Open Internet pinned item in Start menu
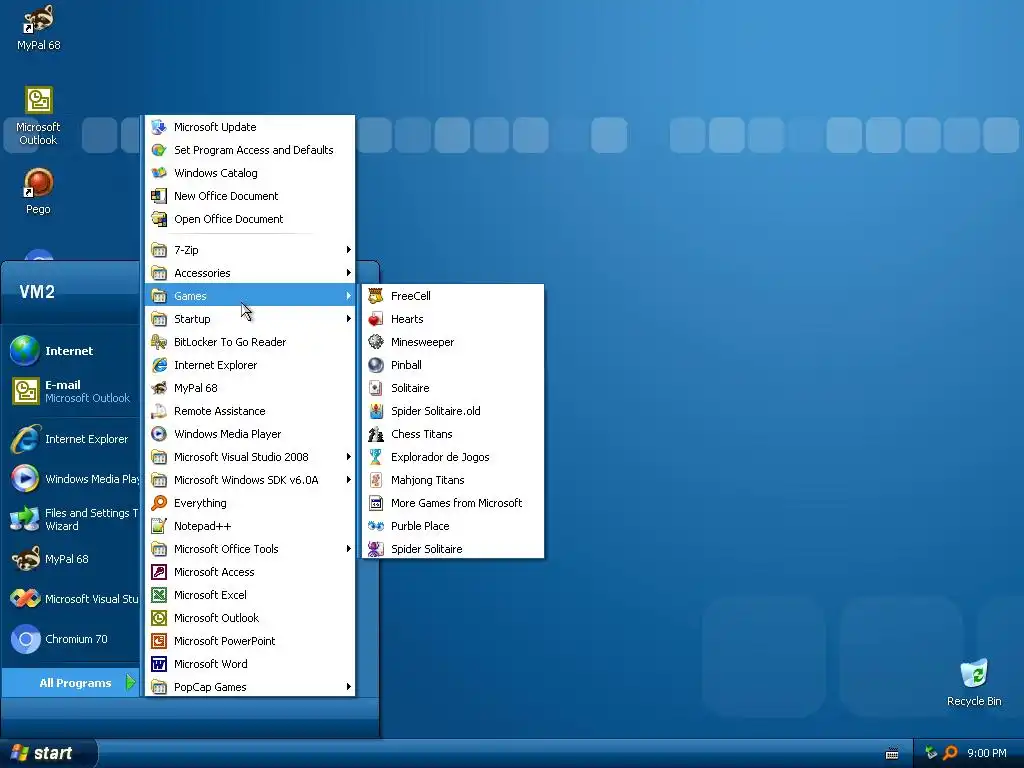 click(71, 351)
